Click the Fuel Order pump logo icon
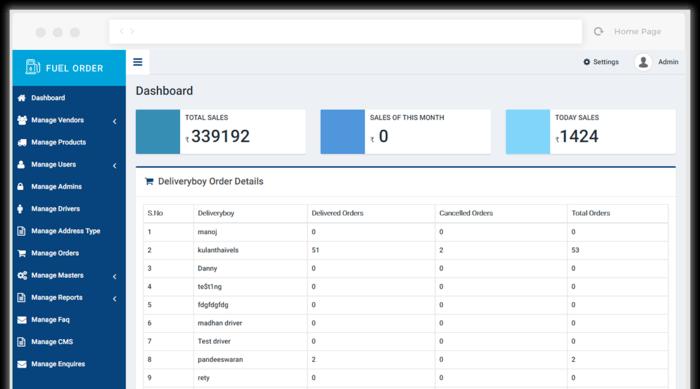The image size is (700, 389). point(33,67)
